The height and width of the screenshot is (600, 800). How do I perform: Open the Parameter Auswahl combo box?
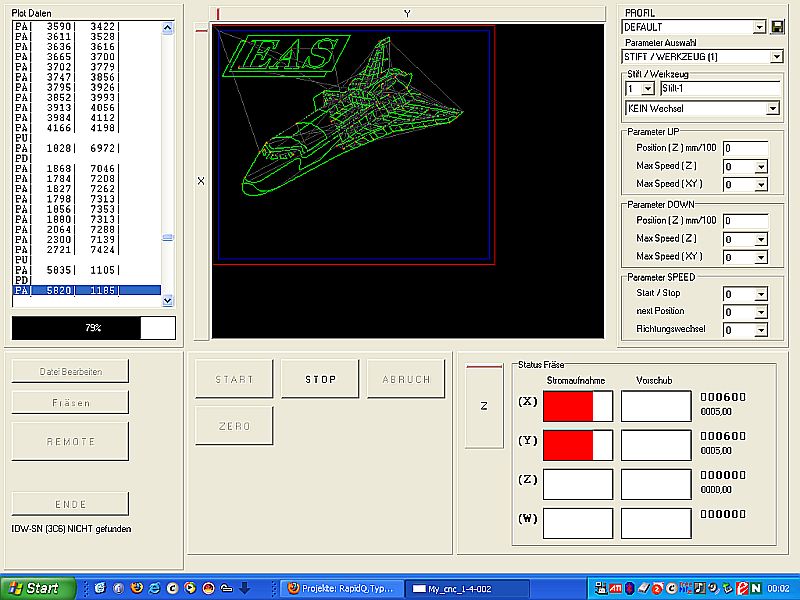pos(775,57)
